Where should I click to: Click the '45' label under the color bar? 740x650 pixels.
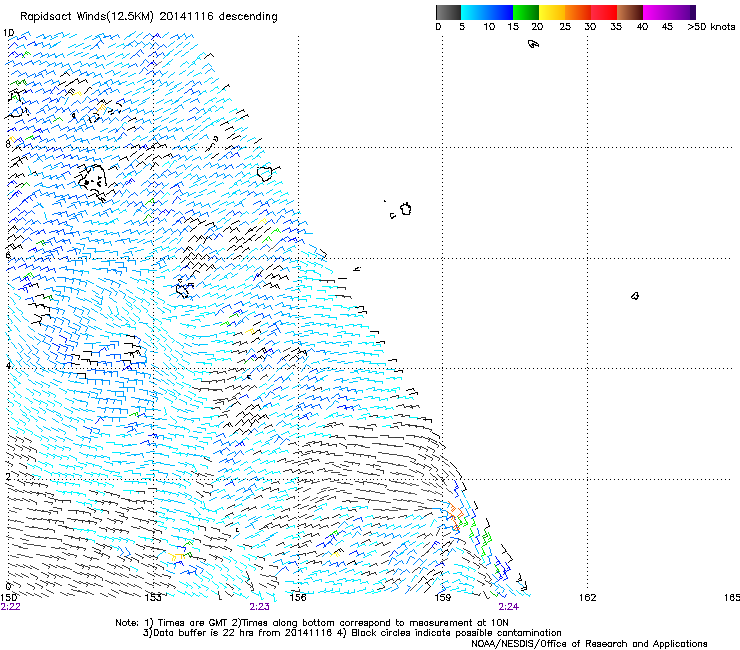pos(667,27)
